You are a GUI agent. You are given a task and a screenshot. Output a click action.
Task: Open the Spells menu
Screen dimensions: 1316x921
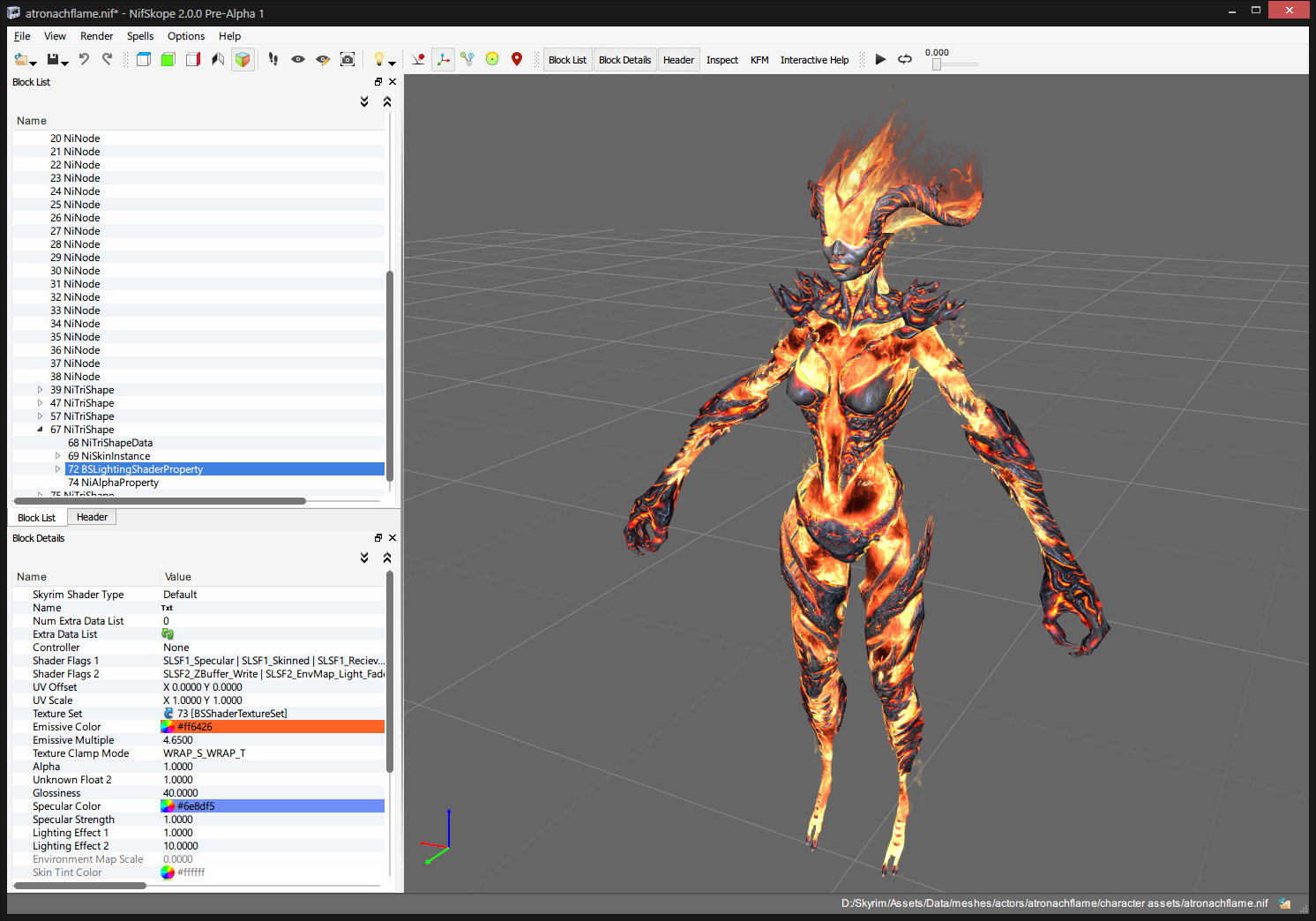pyautogui.click(x=139, y=36)
